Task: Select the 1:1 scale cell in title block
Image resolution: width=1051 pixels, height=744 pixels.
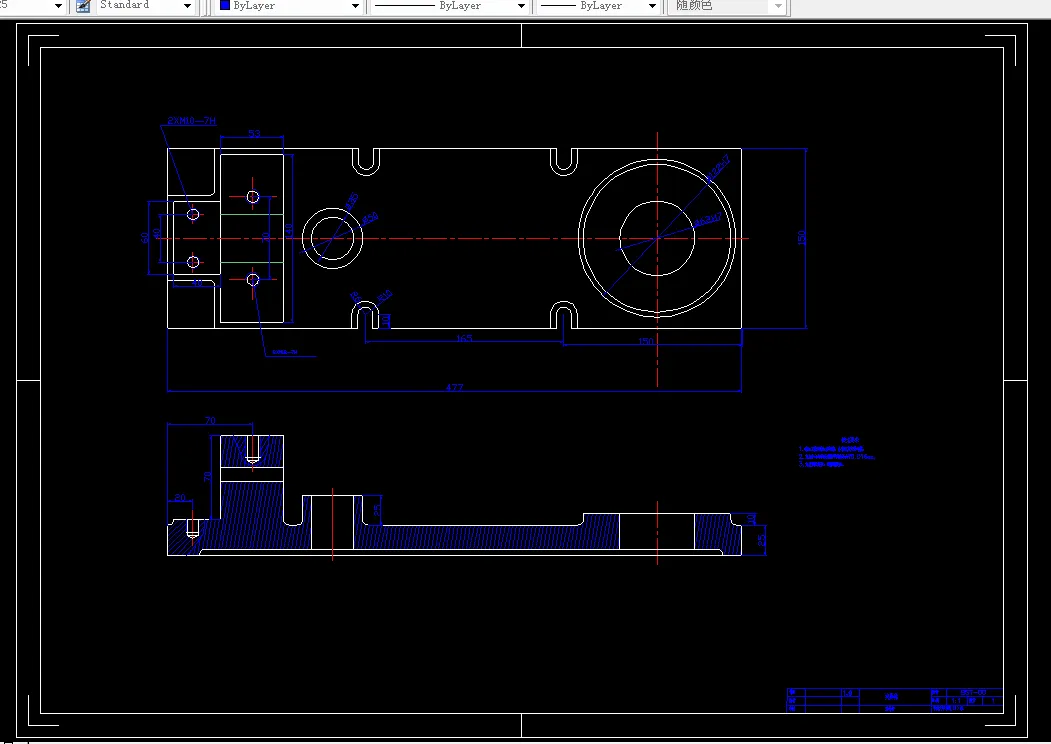Action: (956, 700)
